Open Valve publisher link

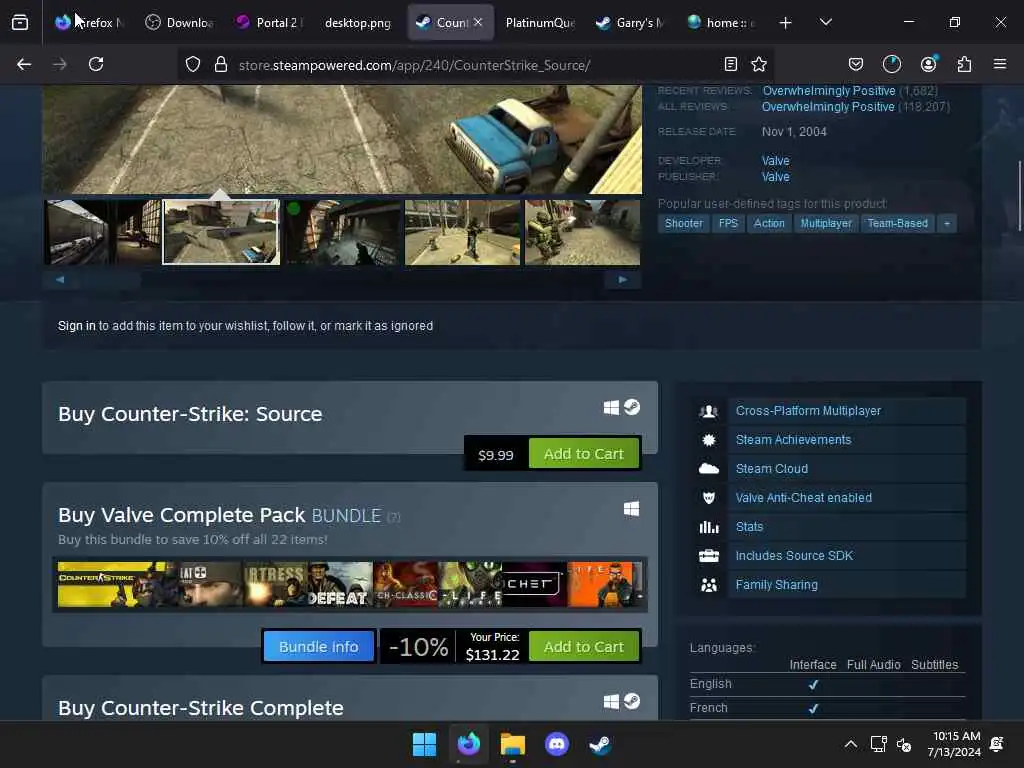(775, 177)
